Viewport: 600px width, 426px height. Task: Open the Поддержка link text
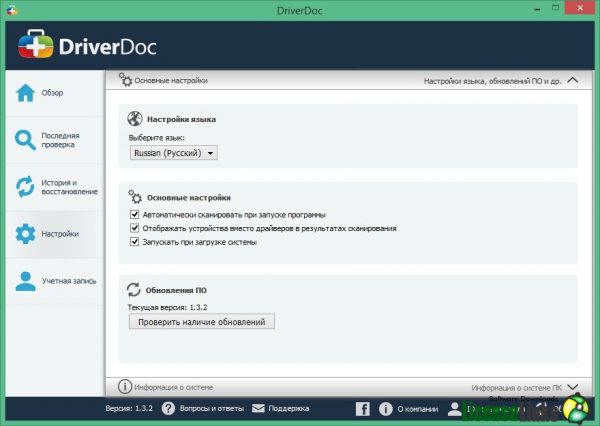(289, 408)
